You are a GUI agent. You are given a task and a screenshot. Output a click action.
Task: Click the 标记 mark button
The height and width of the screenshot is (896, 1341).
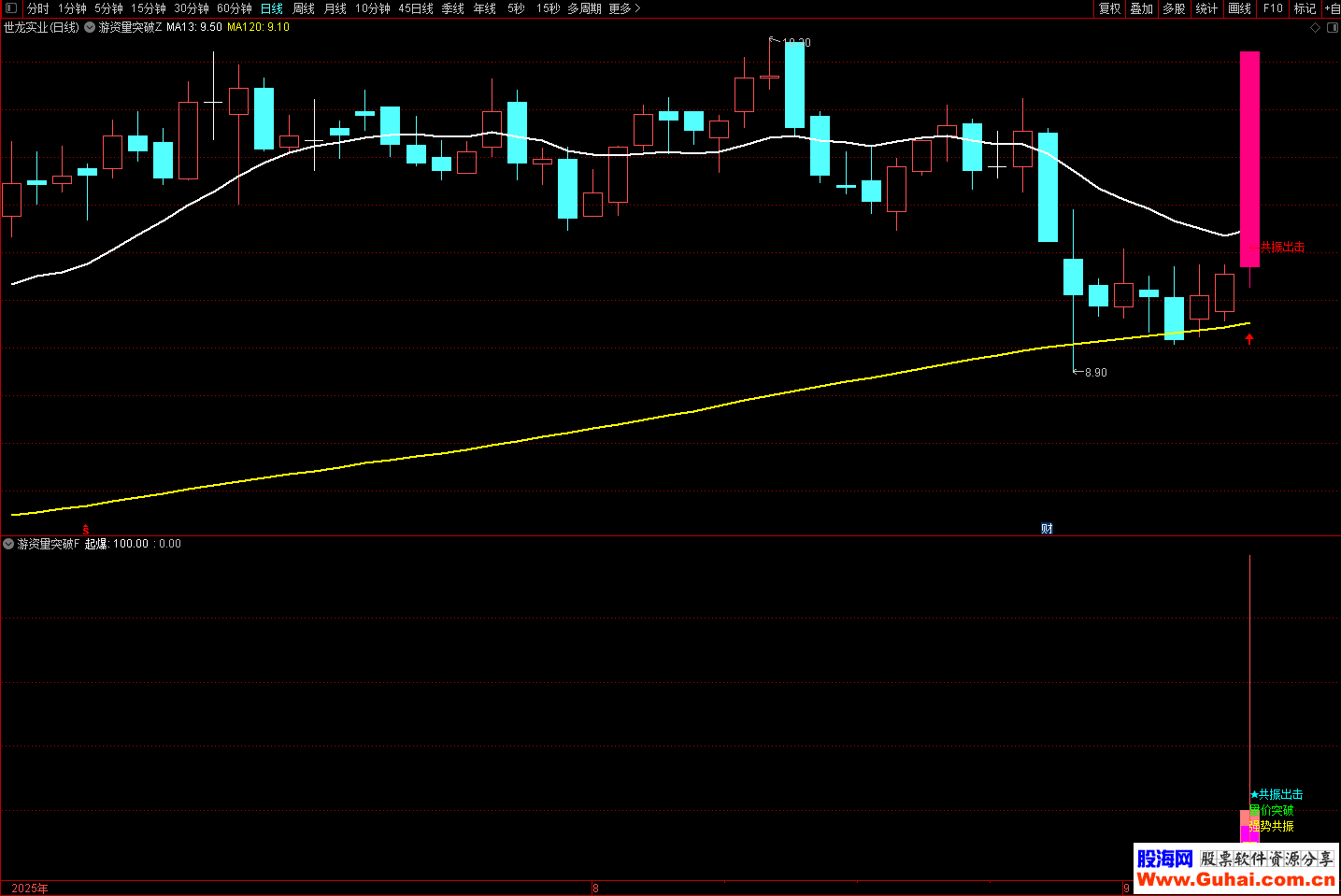[x=1305, y=8]
